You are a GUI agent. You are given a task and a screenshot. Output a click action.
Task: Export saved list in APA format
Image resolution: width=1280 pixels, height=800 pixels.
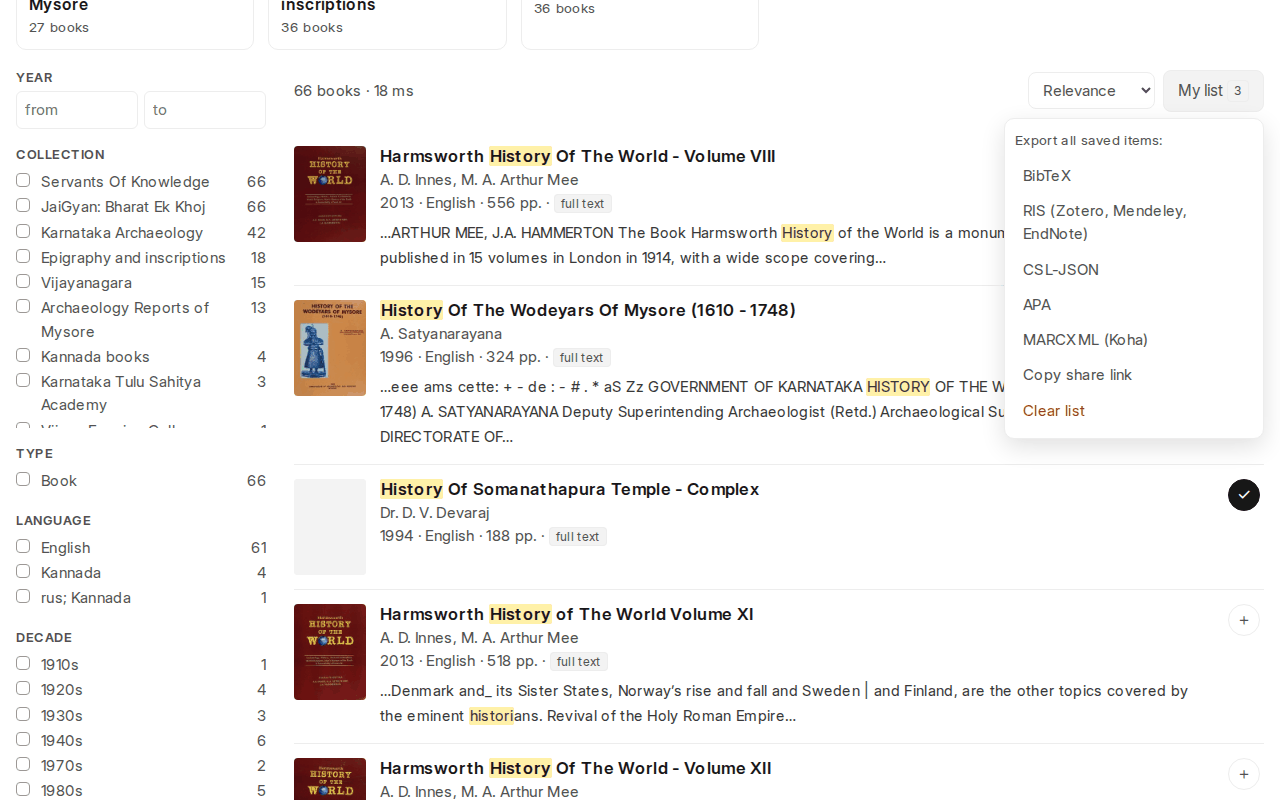(x=1134, y=305)
